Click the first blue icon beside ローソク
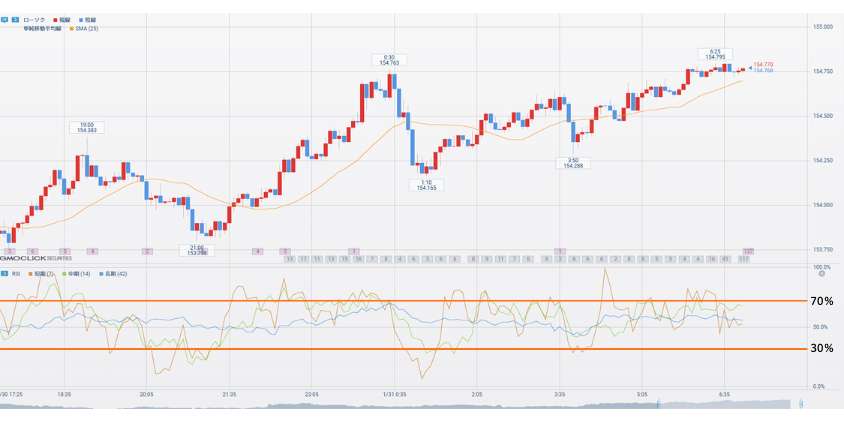This screenshot has width=844, height=422. [x=4, y=19]
